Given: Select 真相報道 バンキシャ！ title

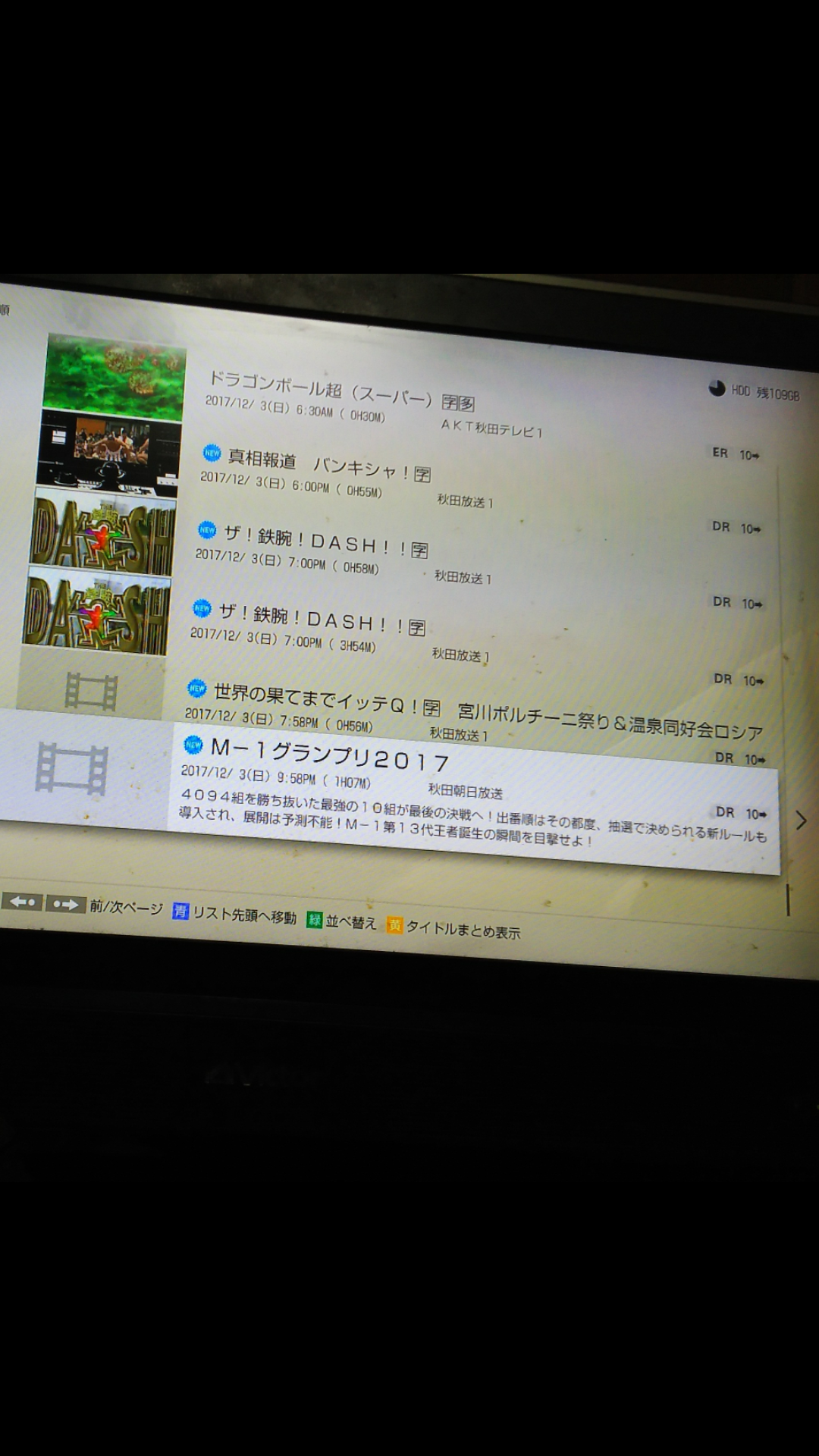Looking at the screenshot, I should [x=318, y=464].
